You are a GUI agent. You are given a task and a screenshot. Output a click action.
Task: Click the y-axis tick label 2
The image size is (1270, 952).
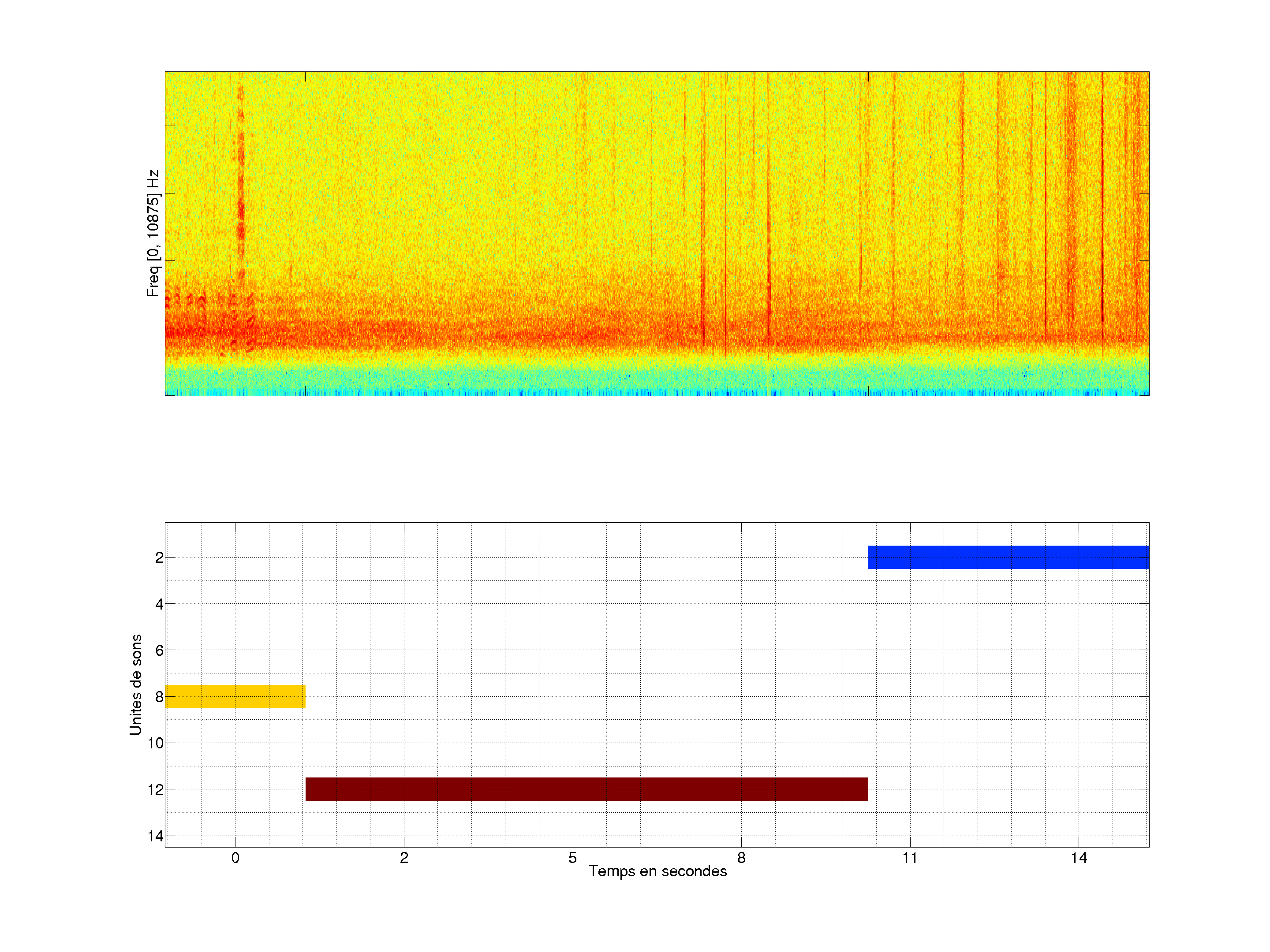159,558
